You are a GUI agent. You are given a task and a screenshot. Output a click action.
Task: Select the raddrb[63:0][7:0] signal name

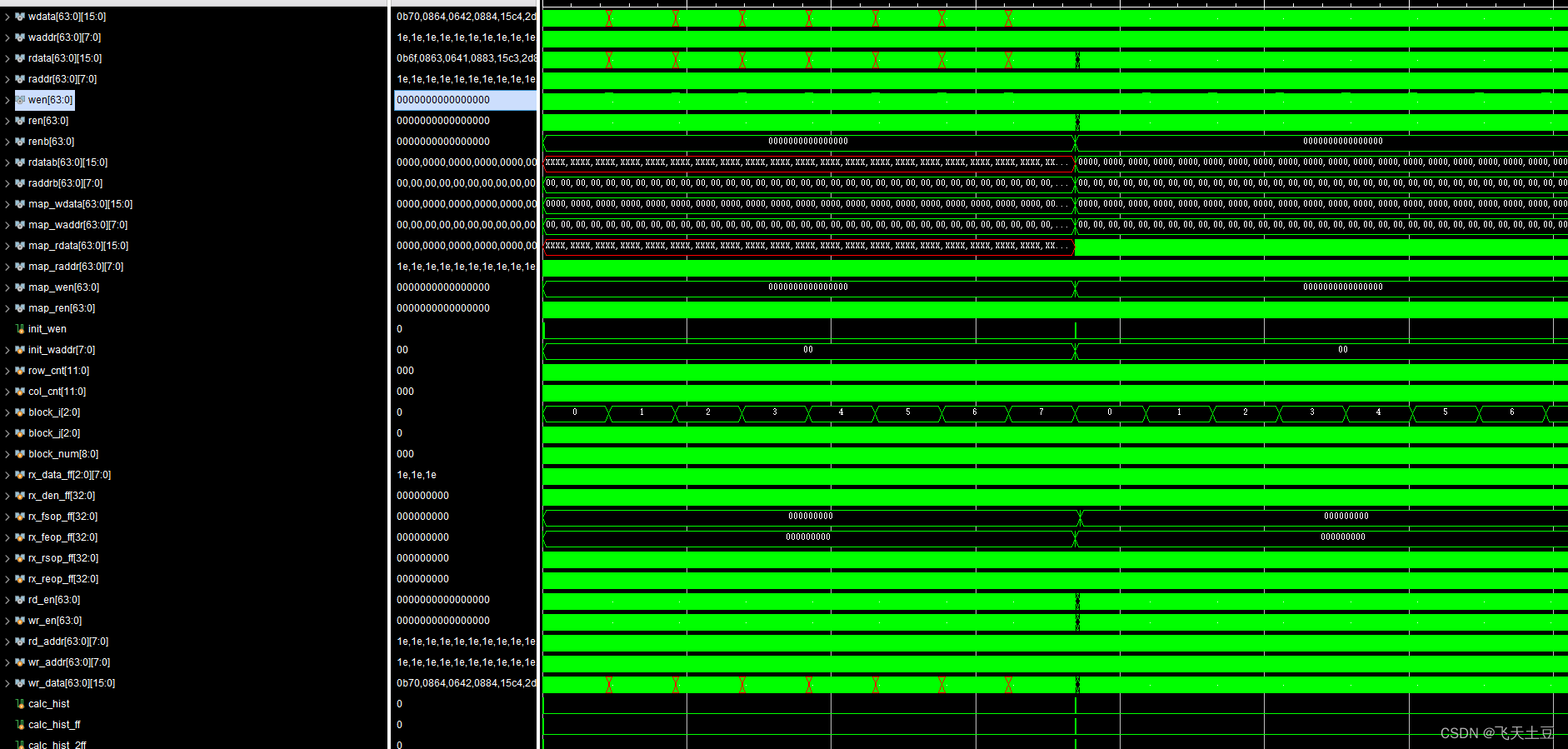(65, 183)
